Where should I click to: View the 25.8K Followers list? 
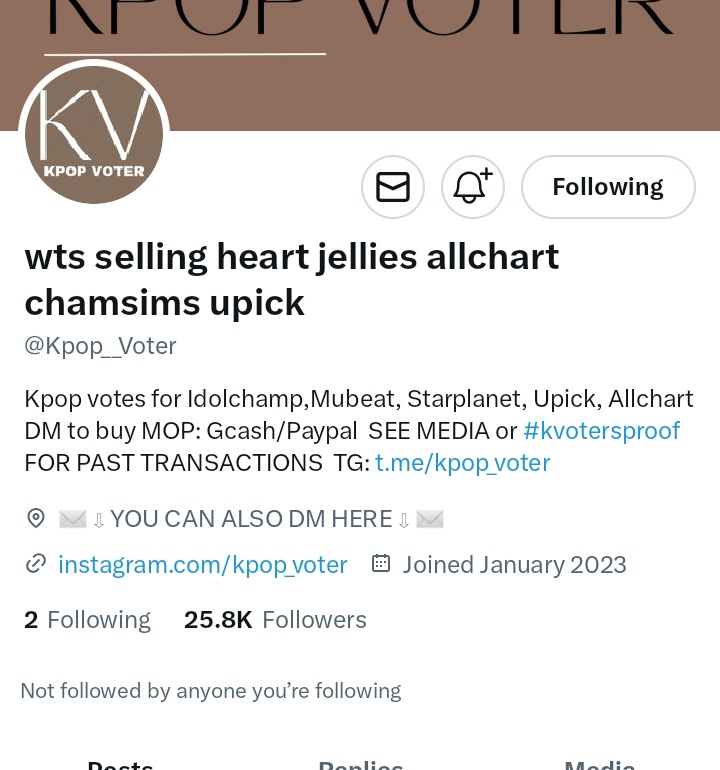click(275, 620)
